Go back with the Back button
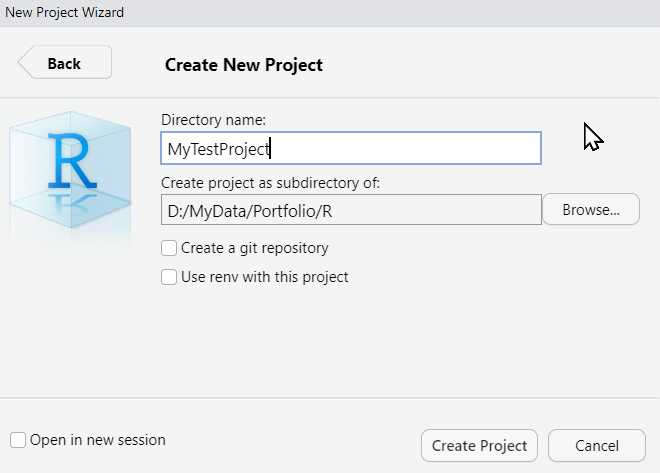The height and width of the screenshot is (473, 660). (65, 63)
